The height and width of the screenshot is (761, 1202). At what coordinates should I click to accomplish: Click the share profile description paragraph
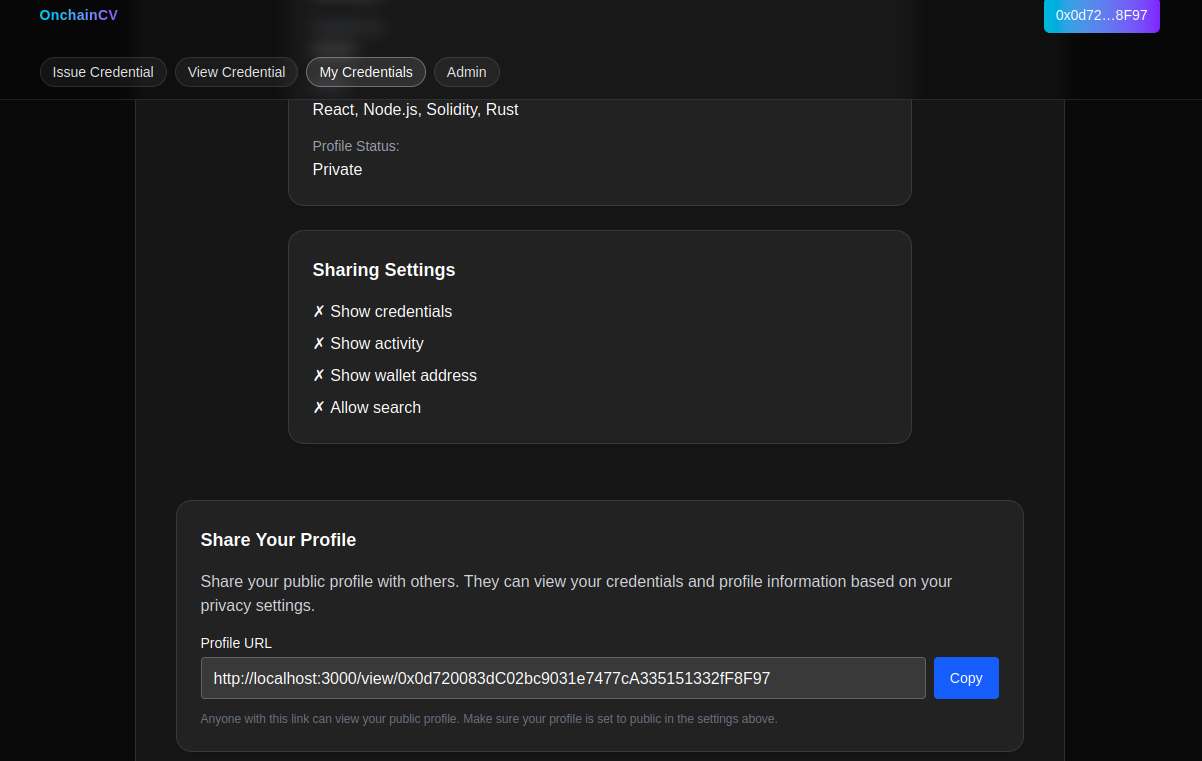576,593
